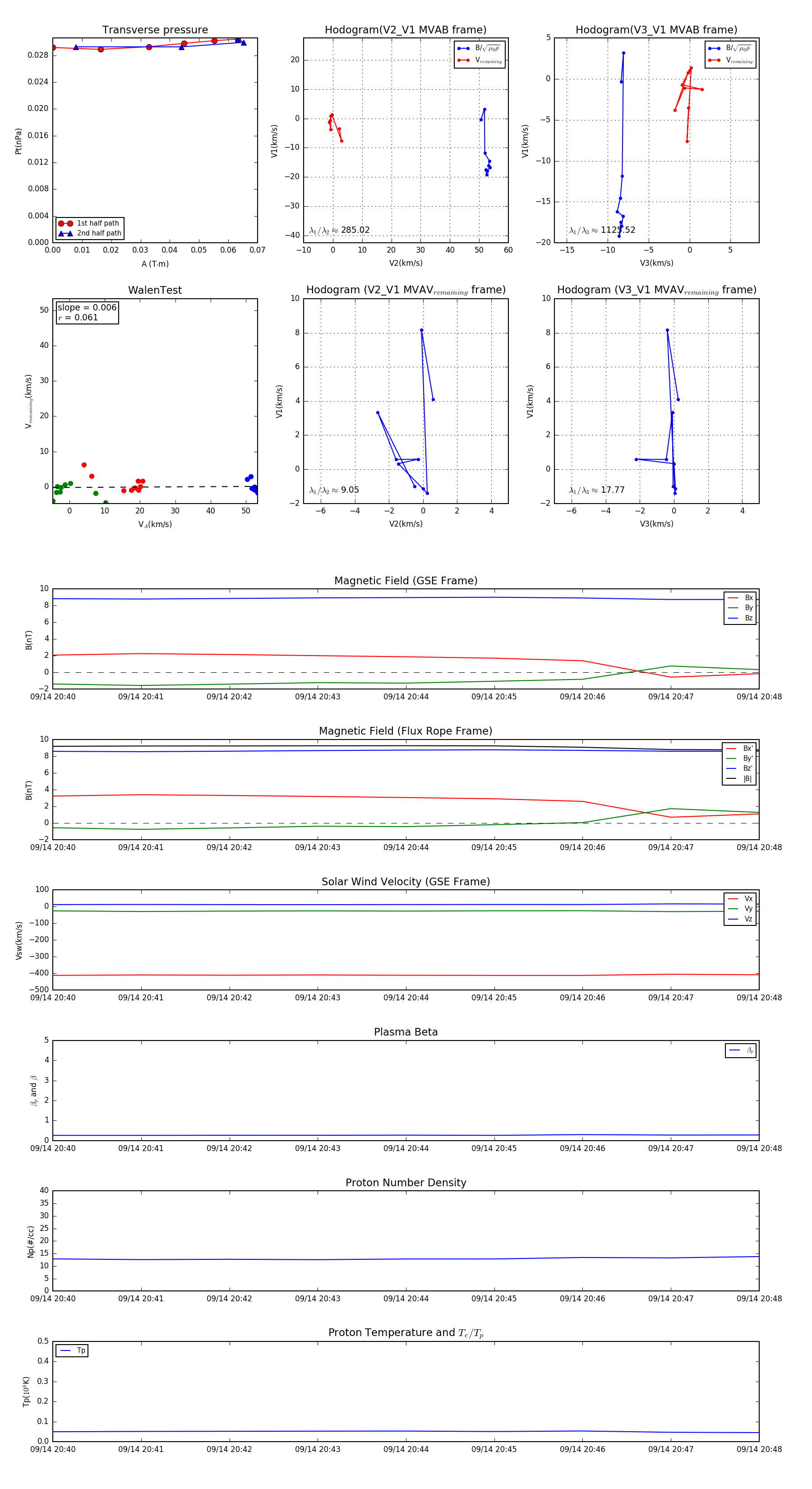Image resolution: width=812 pixels, height=1489 pixels.
Task: Click the 'Hodogram (V2_V1 MVAV remaining frame)' title
Action: pos(406,290)
